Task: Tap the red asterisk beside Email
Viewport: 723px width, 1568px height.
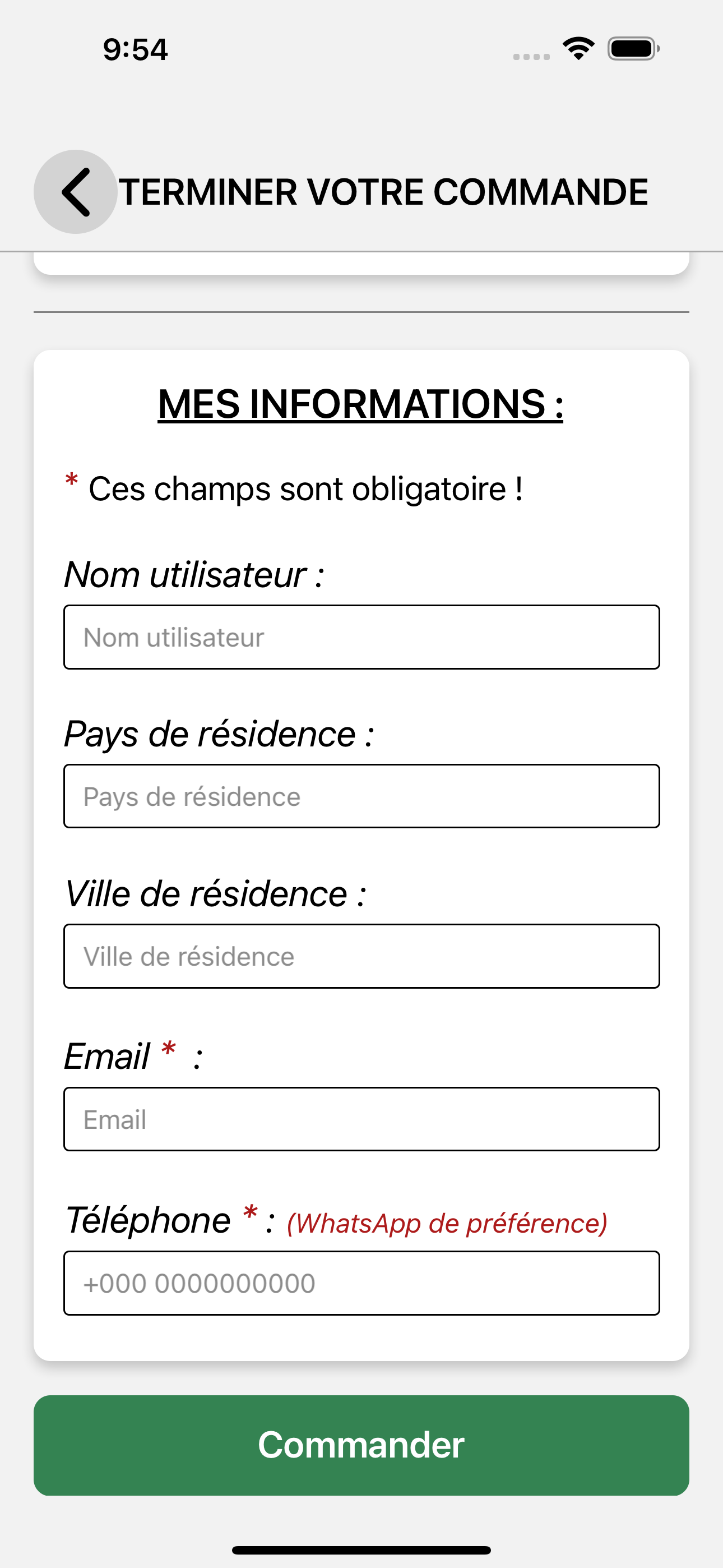Action: coord(169,1049)
